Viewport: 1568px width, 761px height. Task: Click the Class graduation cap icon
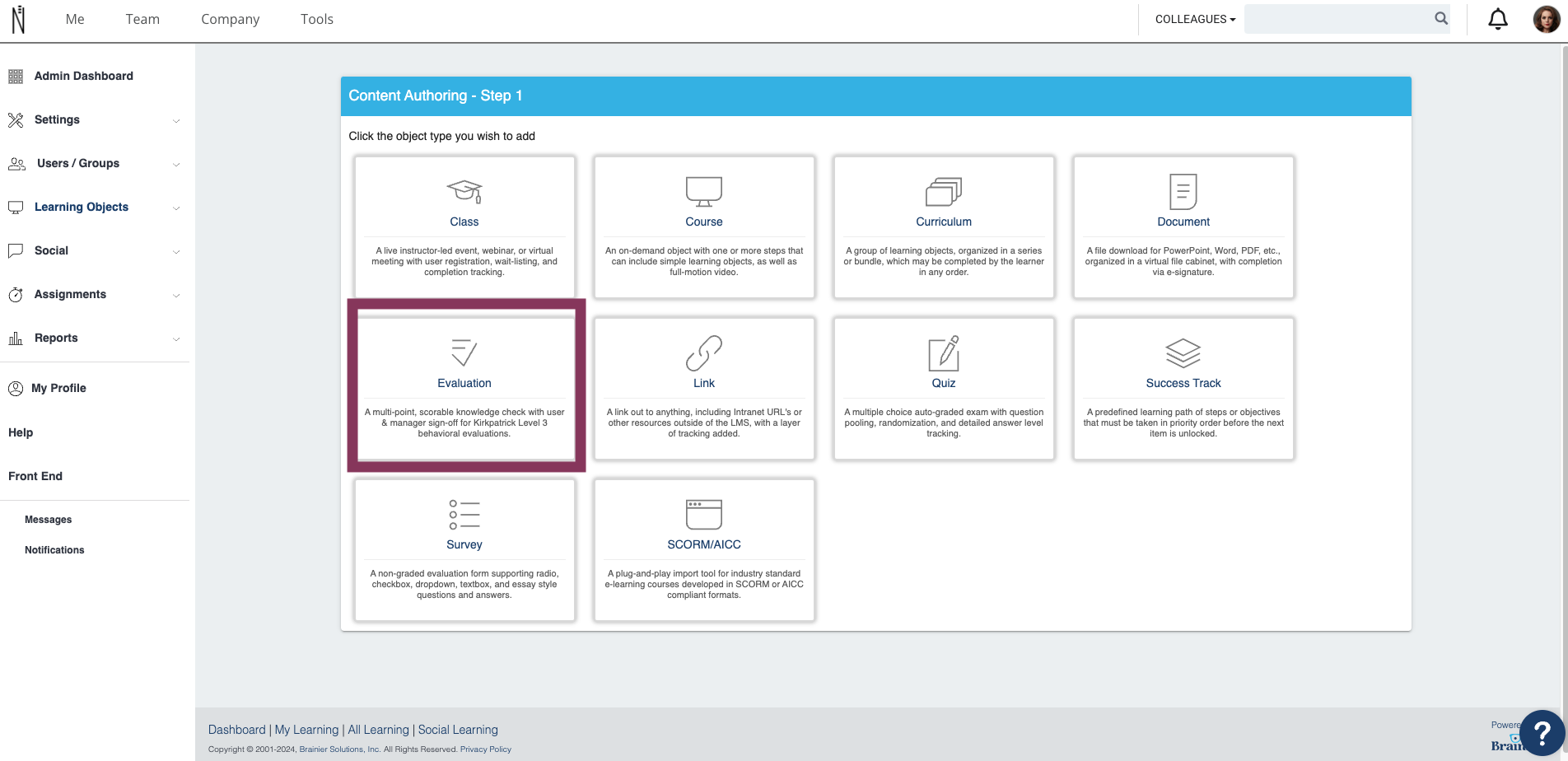(x=464, y=192)
